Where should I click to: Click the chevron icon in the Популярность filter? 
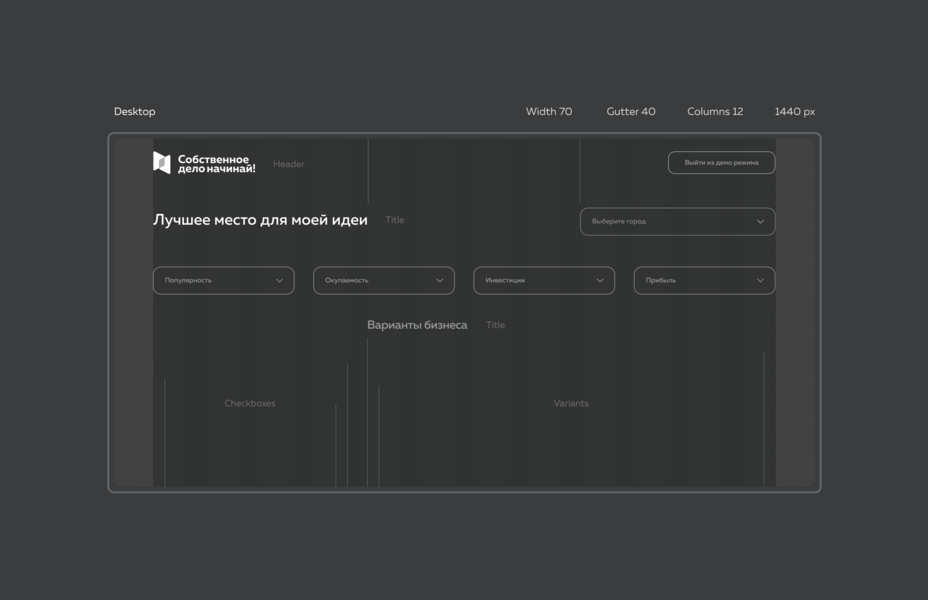point(279,281)
